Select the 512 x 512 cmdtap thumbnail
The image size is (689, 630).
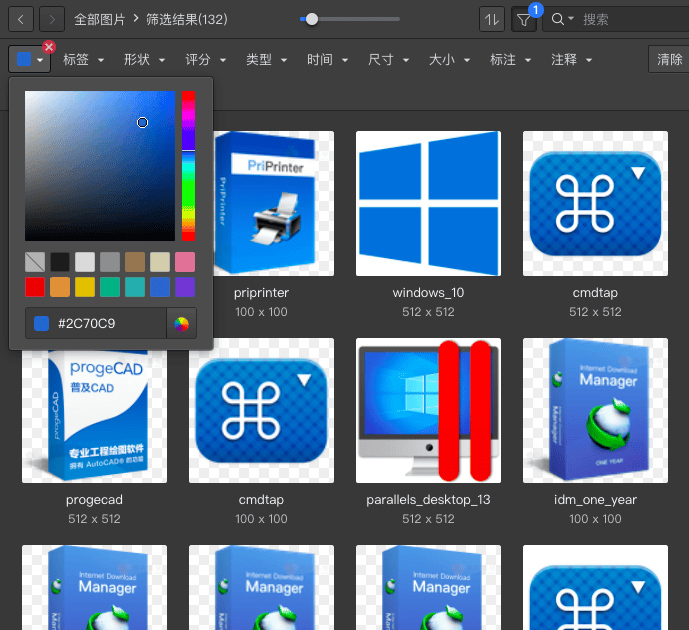(x=595, y=203)
